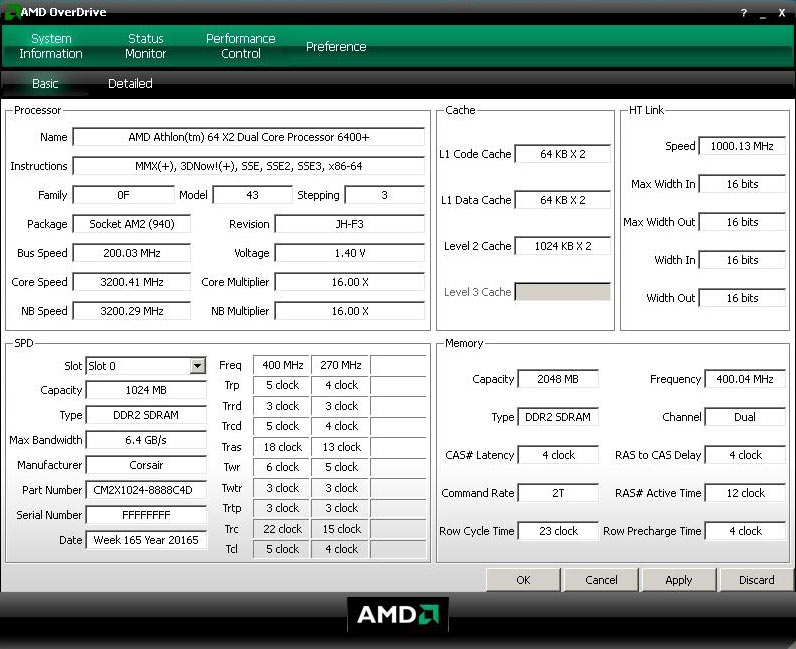Click the empty Level 3 Cache field
The height and width of the screenshot is (649, 796).
point(562,292)
